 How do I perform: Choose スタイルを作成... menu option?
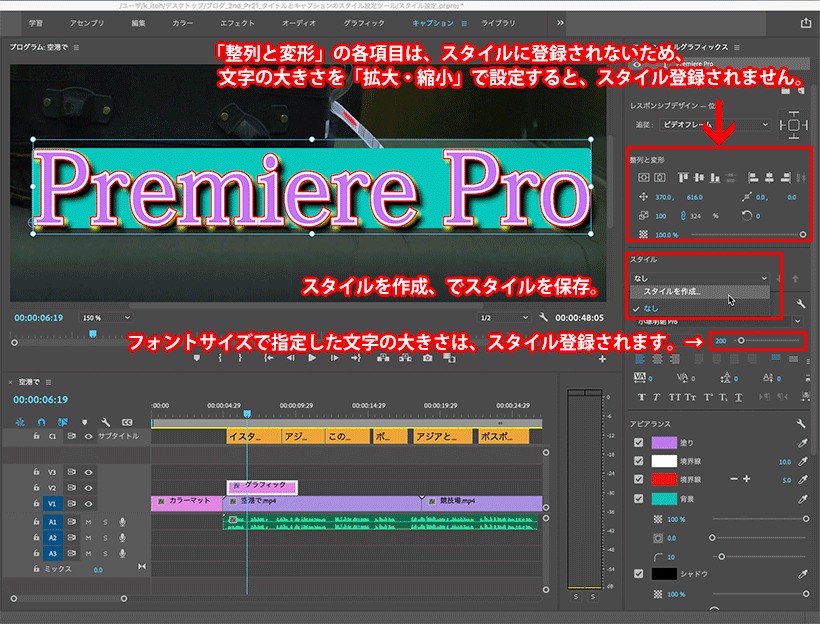pos(700,291)
